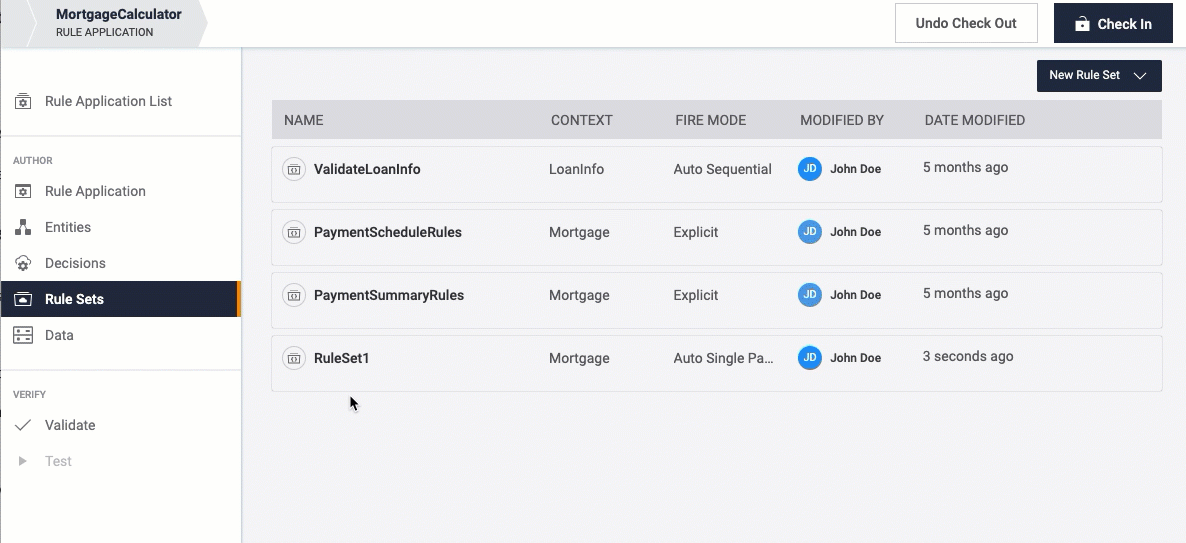Open the PaymentScheduleRules rule set

coord(387,232)
